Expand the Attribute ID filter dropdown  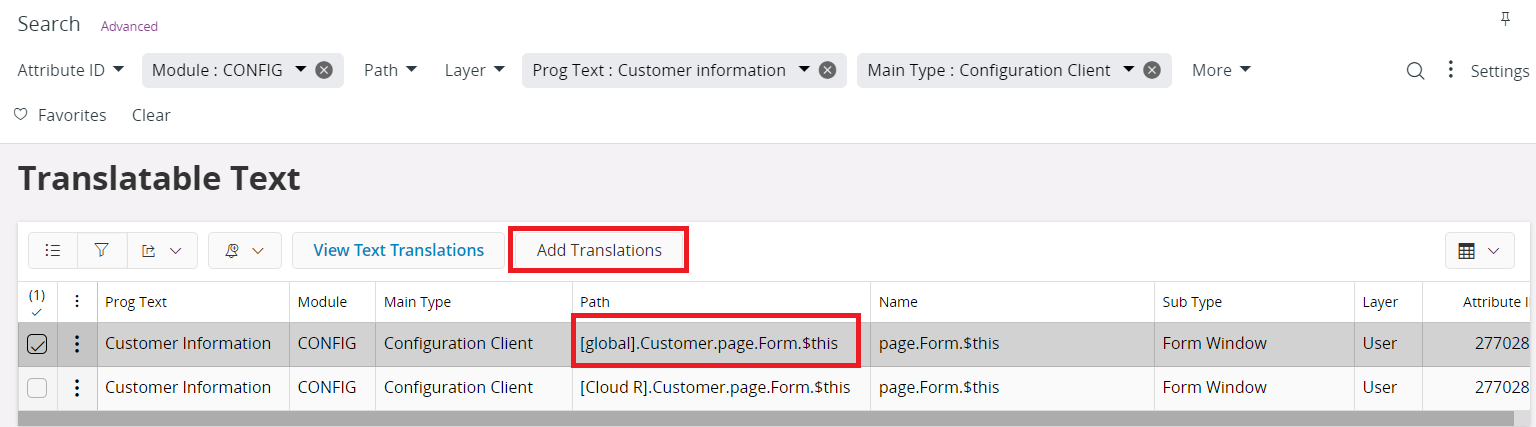(x=71, y=71)
